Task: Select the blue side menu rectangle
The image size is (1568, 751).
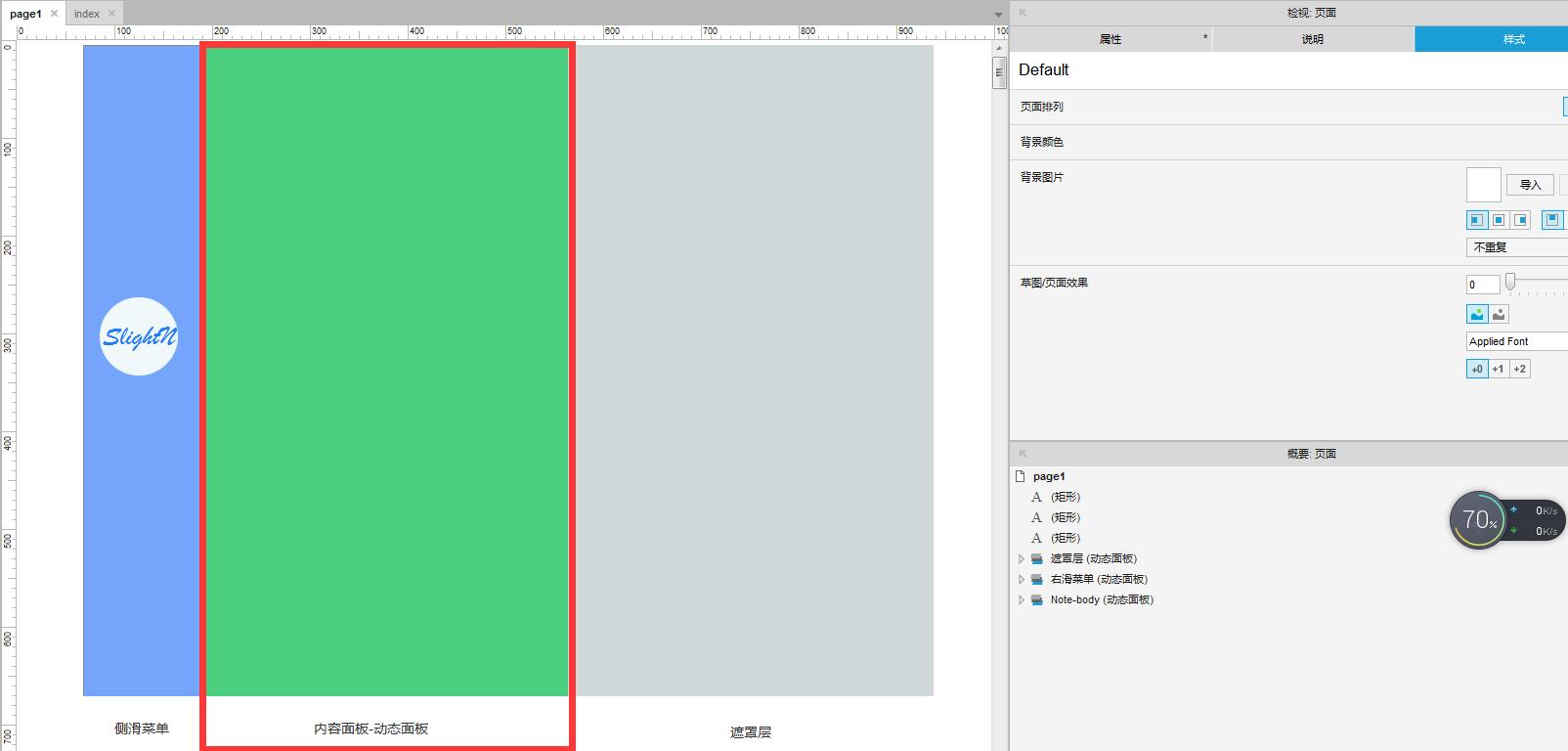Action: tap(142, 371)
